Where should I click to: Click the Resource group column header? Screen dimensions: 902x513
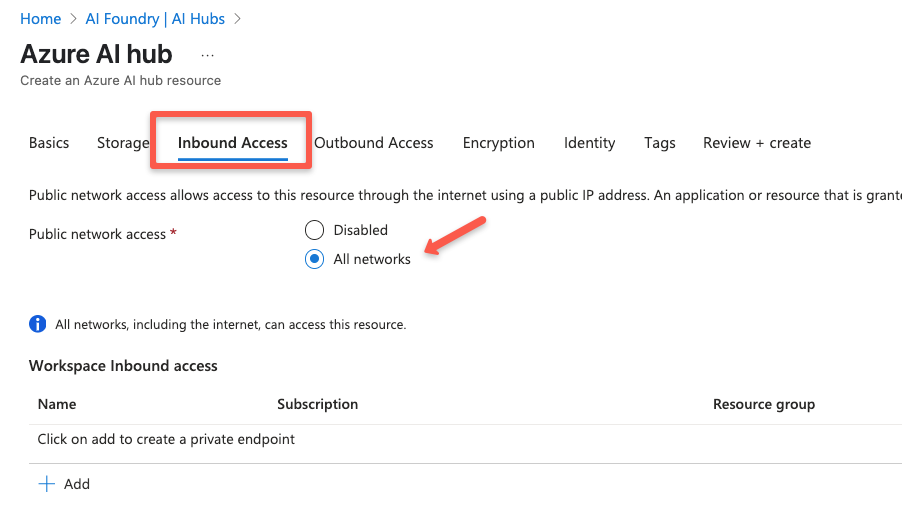coord(764,404)
